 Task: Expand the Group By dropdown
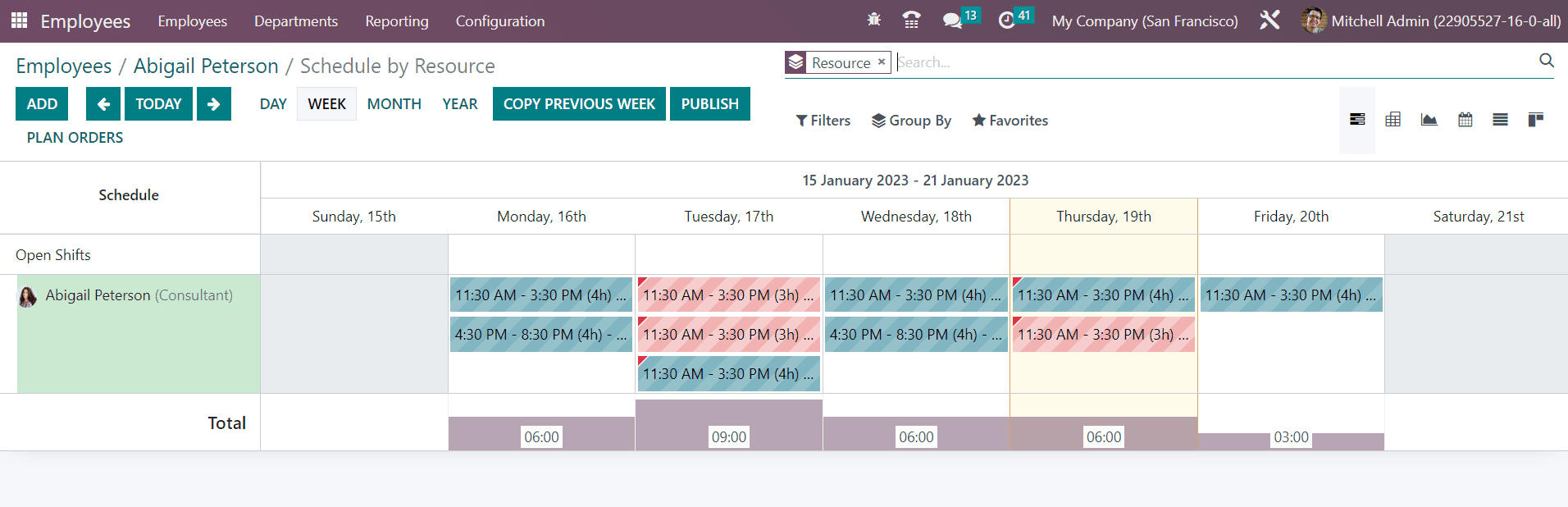pyautogui.click(x=911, y=121)
